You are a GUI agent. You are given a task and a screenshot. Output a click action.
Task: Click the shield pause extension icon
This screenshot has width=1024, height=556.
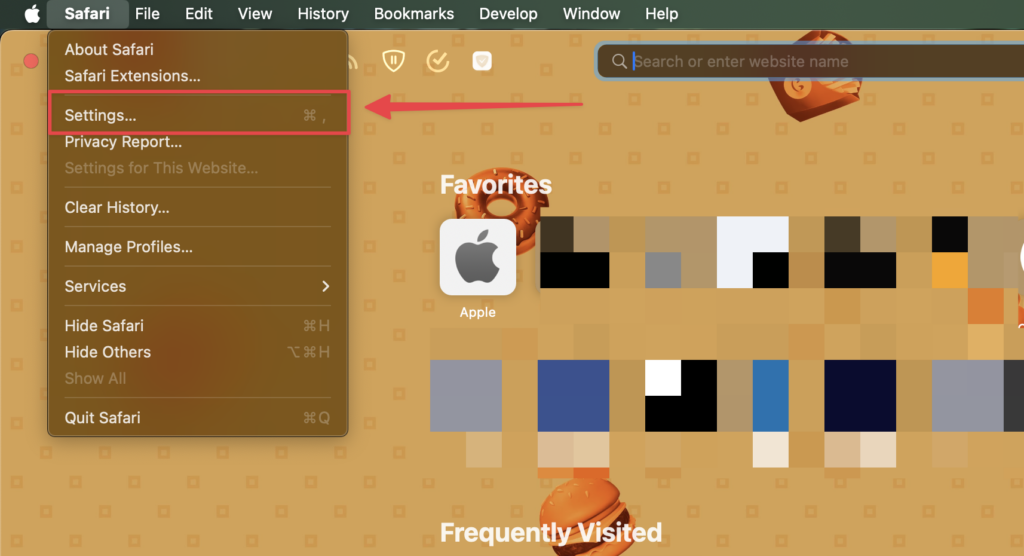click(x=394, y=61)
